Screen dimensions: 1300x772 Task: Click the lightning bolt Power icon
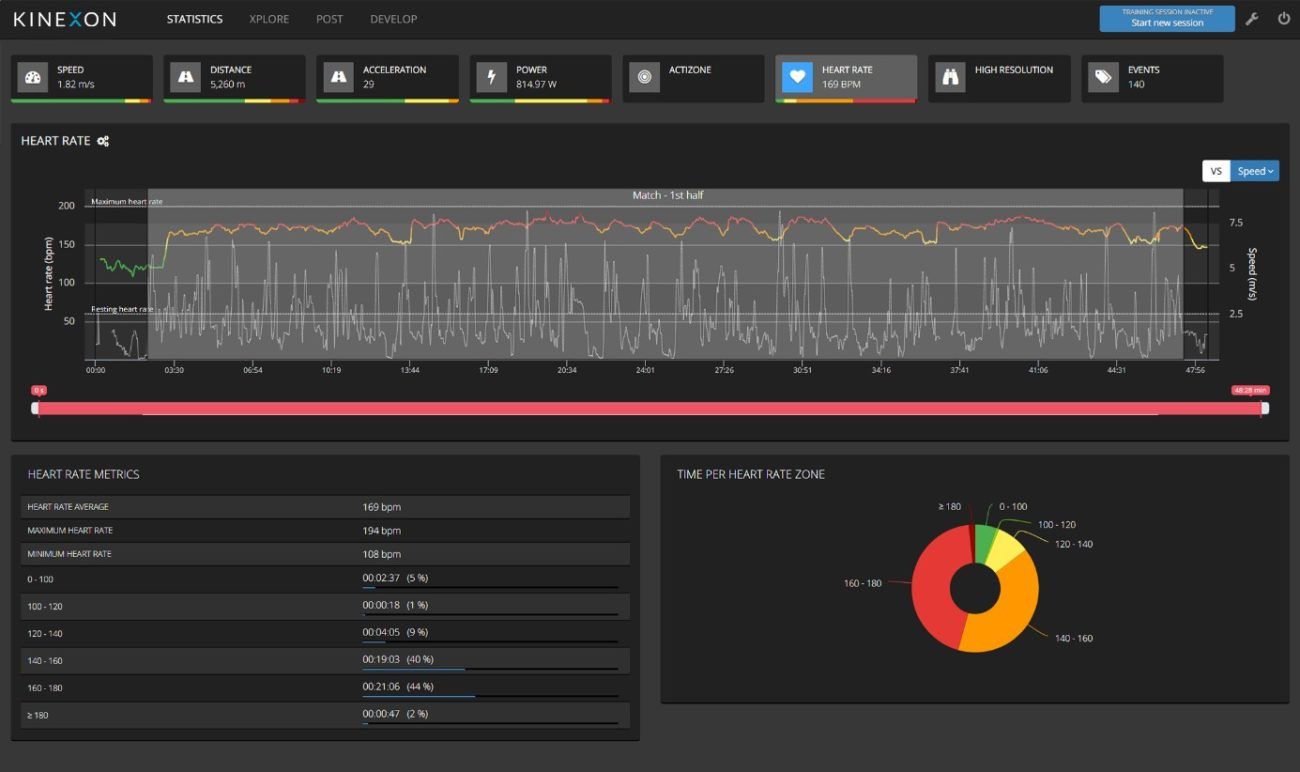(x=493, y=75)
